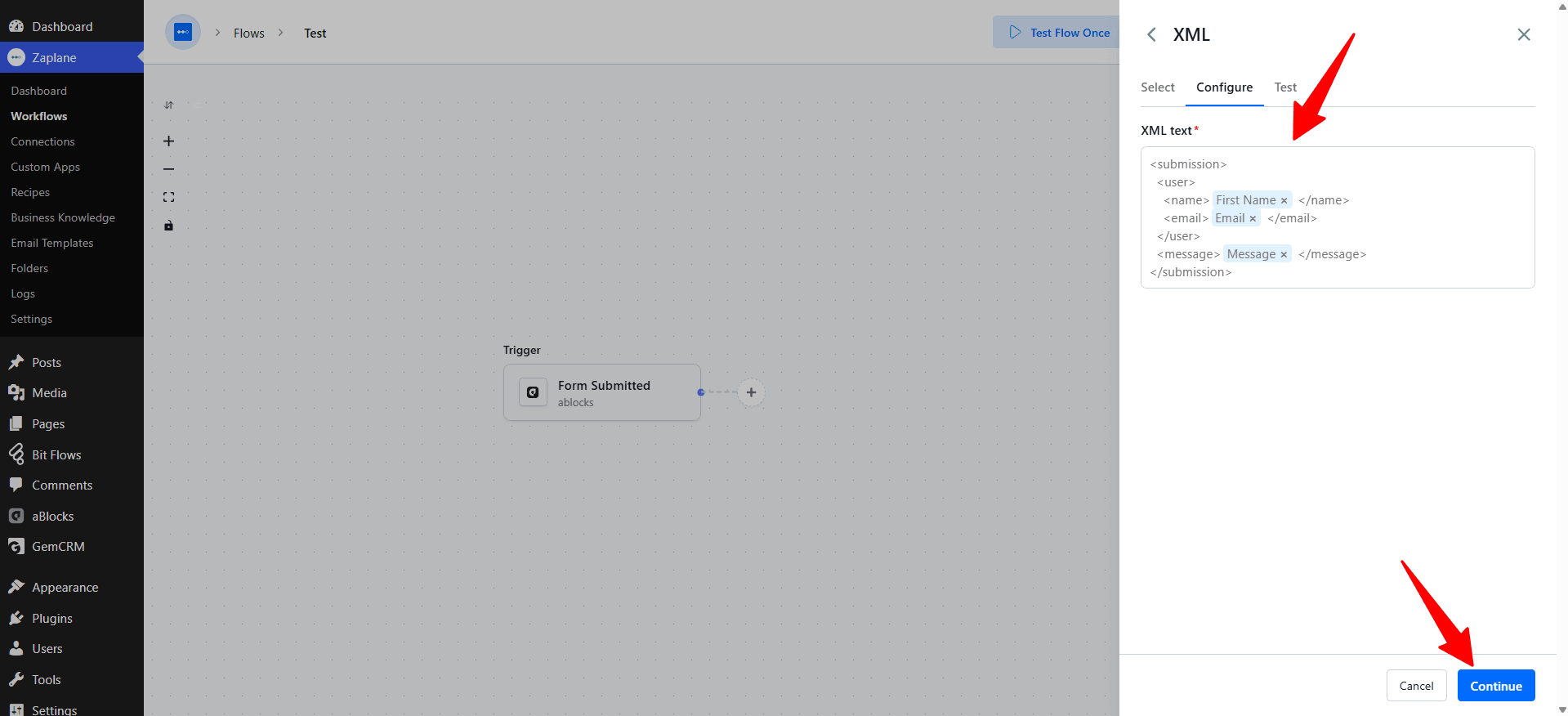Add a step after Form Submitted trigger
Viewport: 1568px width, 716px height.
(751, 392)
